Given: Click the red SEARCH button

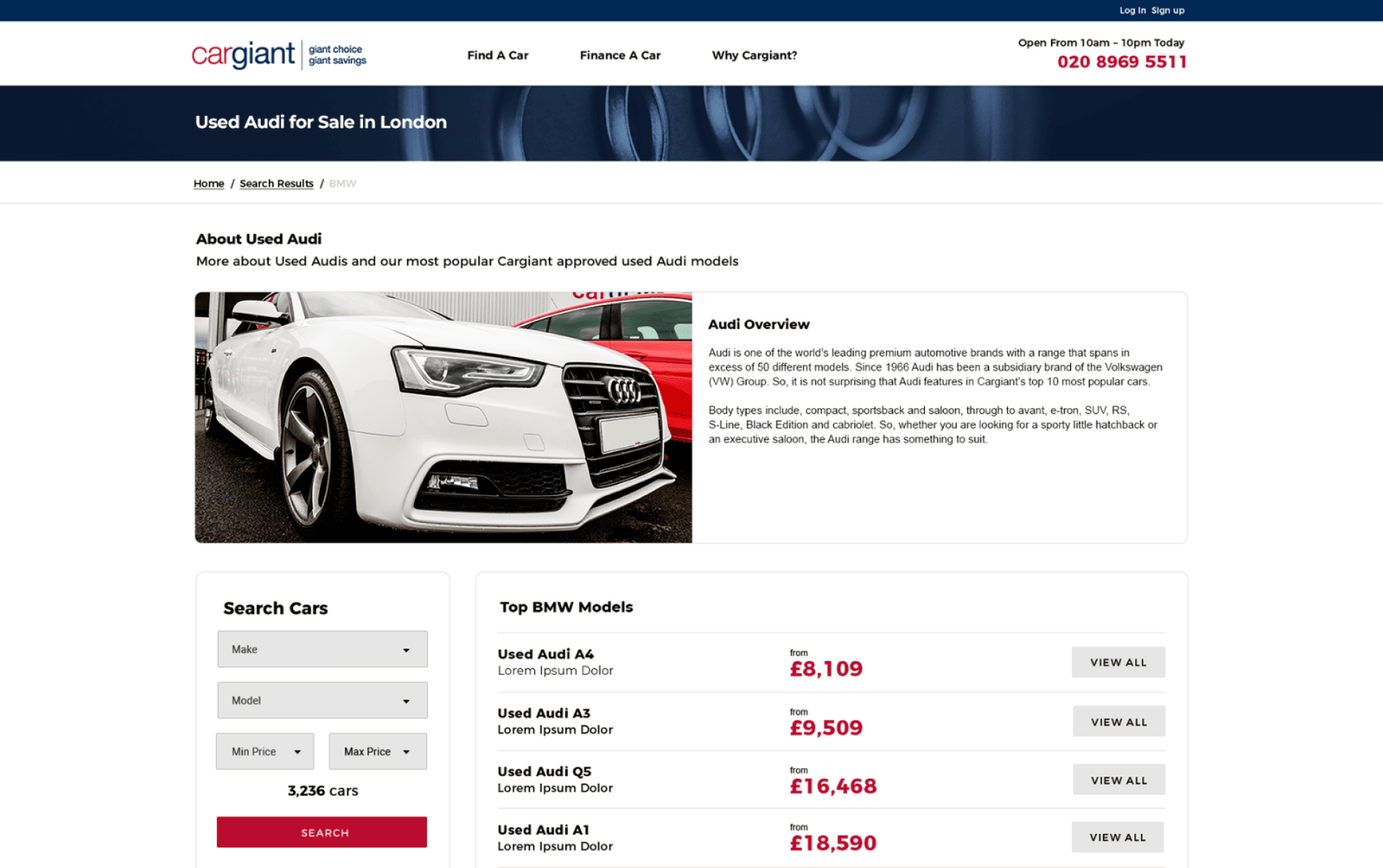Looking at the screenshot, I should (x=322, y=832).
